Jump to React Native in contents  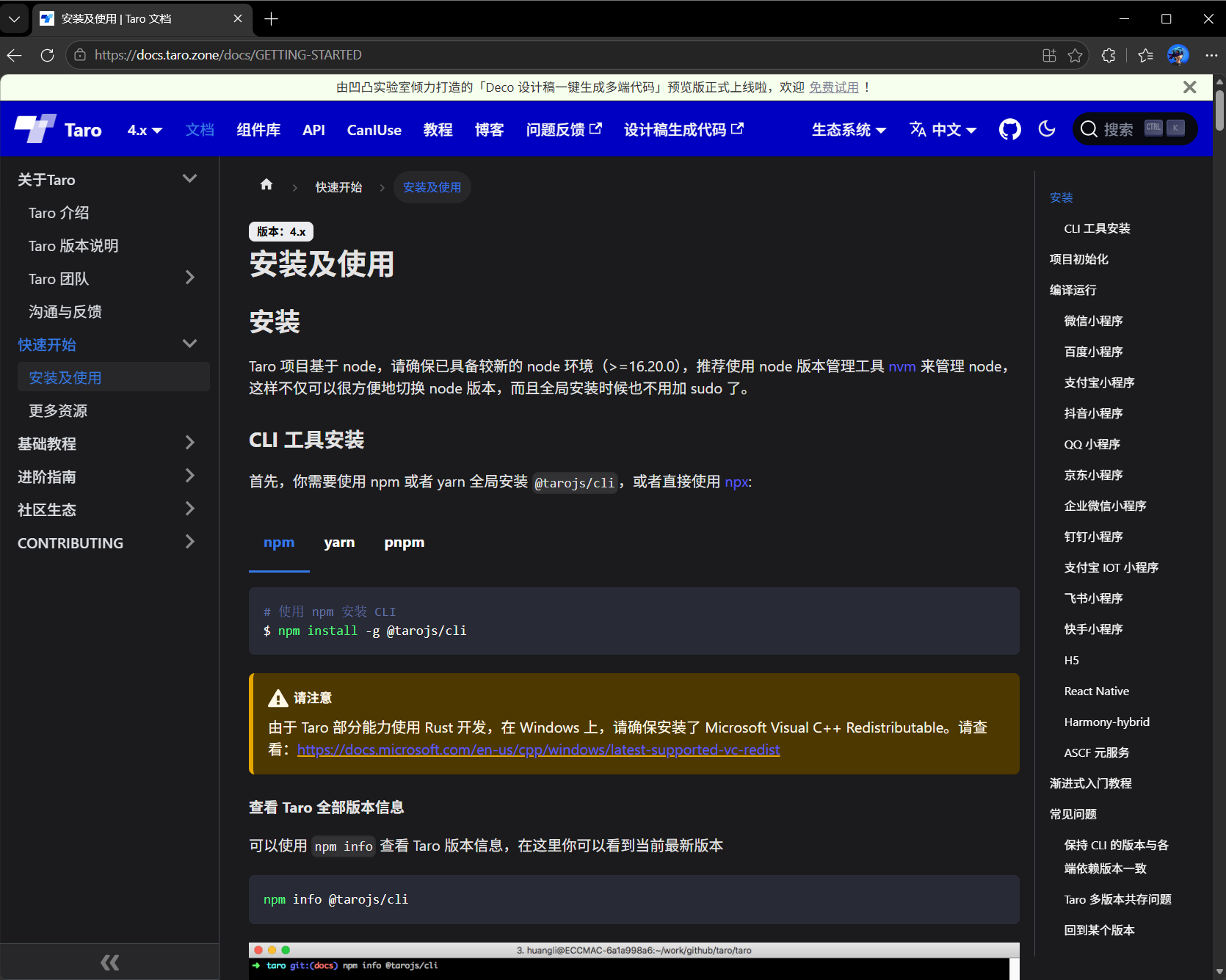(x=1096, y=691)
